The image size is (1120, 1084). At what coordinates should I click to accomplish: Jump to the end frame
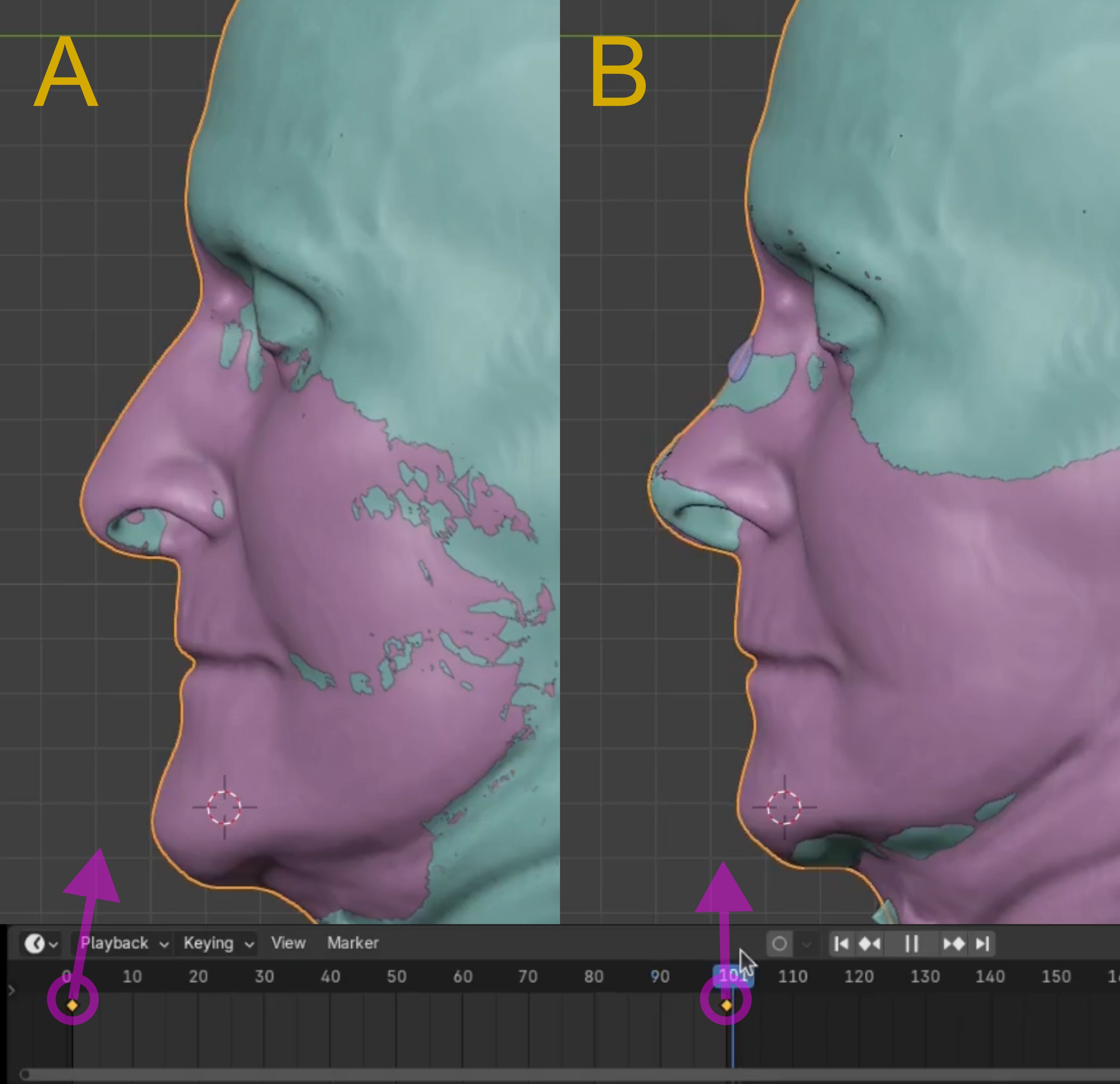pyautogui.click(x=982, y=944)
